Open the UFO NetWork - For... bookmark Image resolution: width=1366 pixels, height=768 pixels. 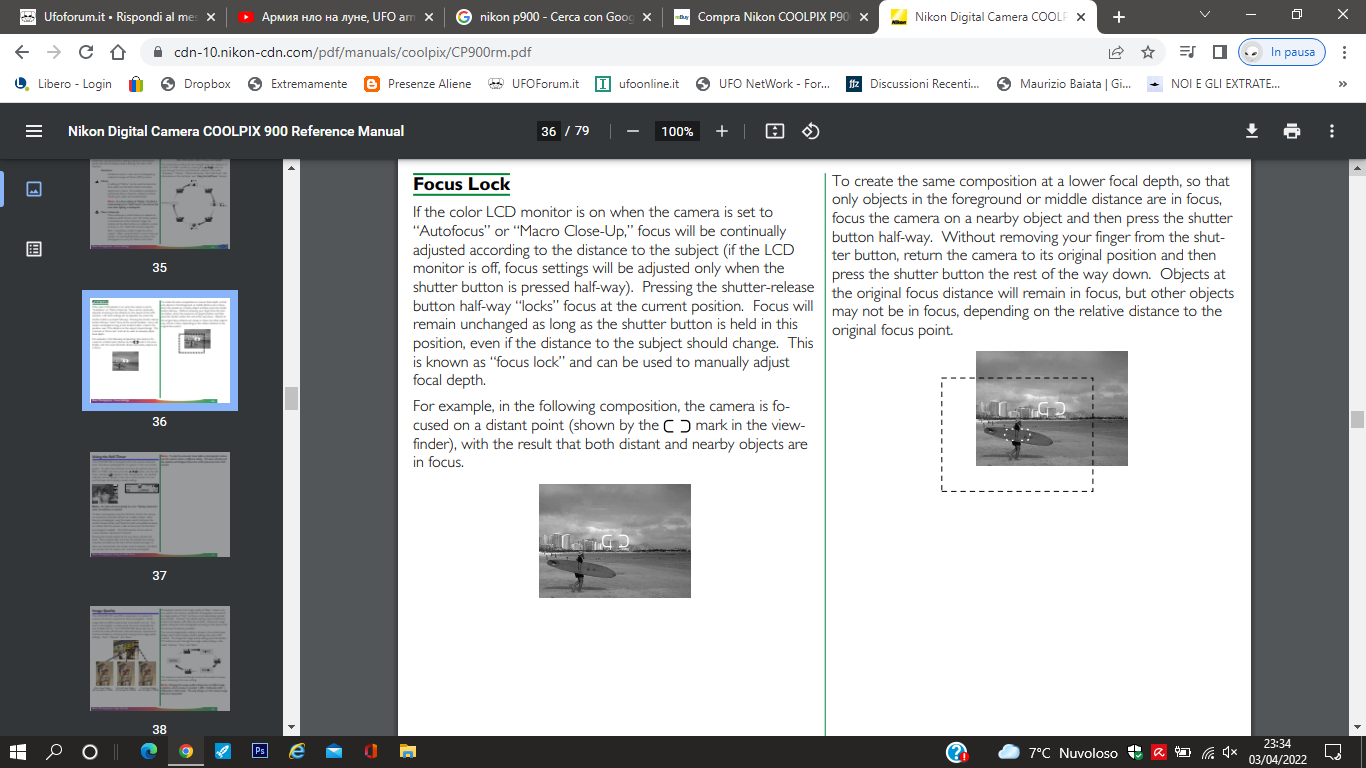click(x=763, y=84)
